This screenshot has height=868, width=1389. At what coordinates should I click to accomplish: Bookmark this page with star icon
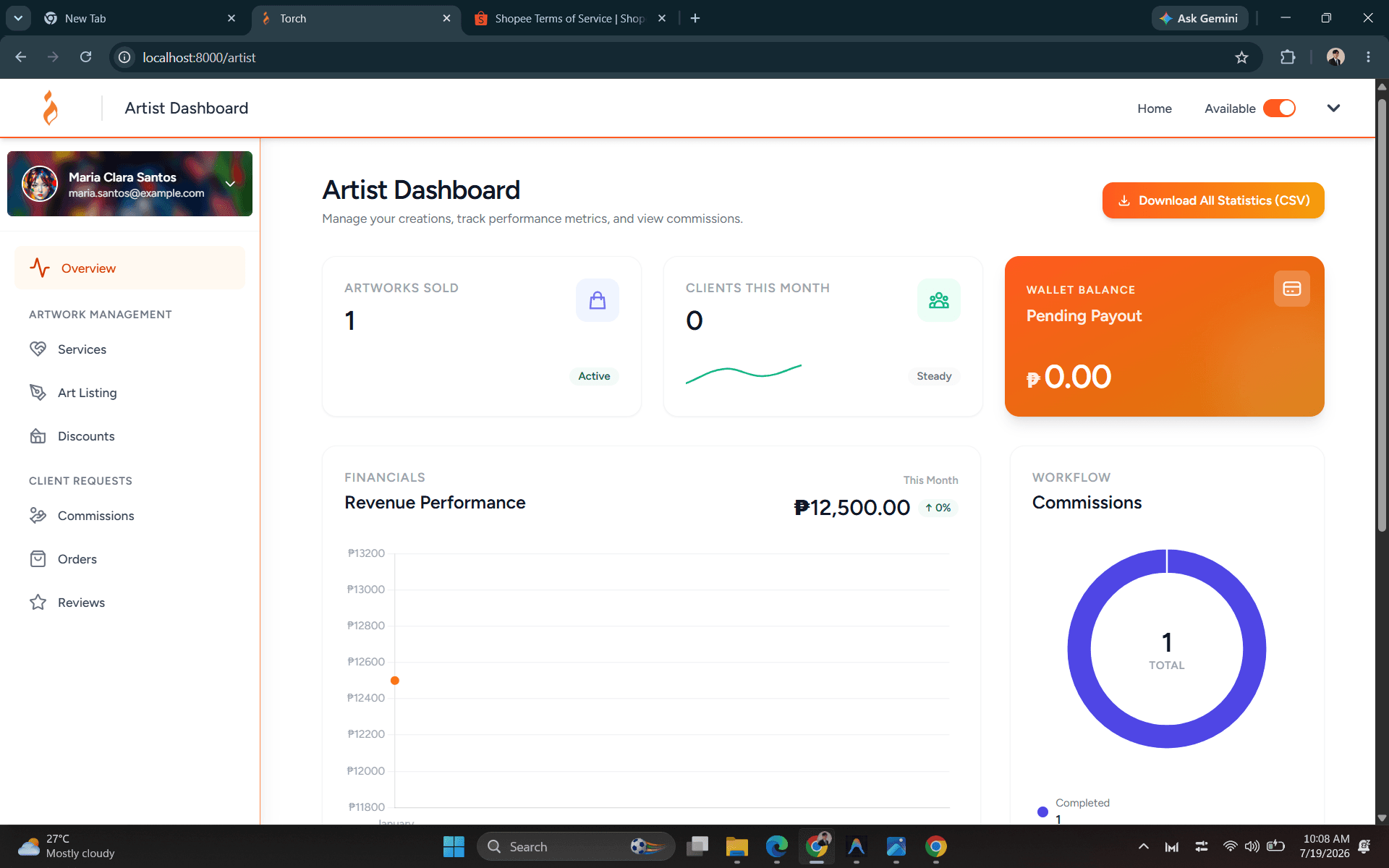pyautogui.click(x=1241, y=57)
